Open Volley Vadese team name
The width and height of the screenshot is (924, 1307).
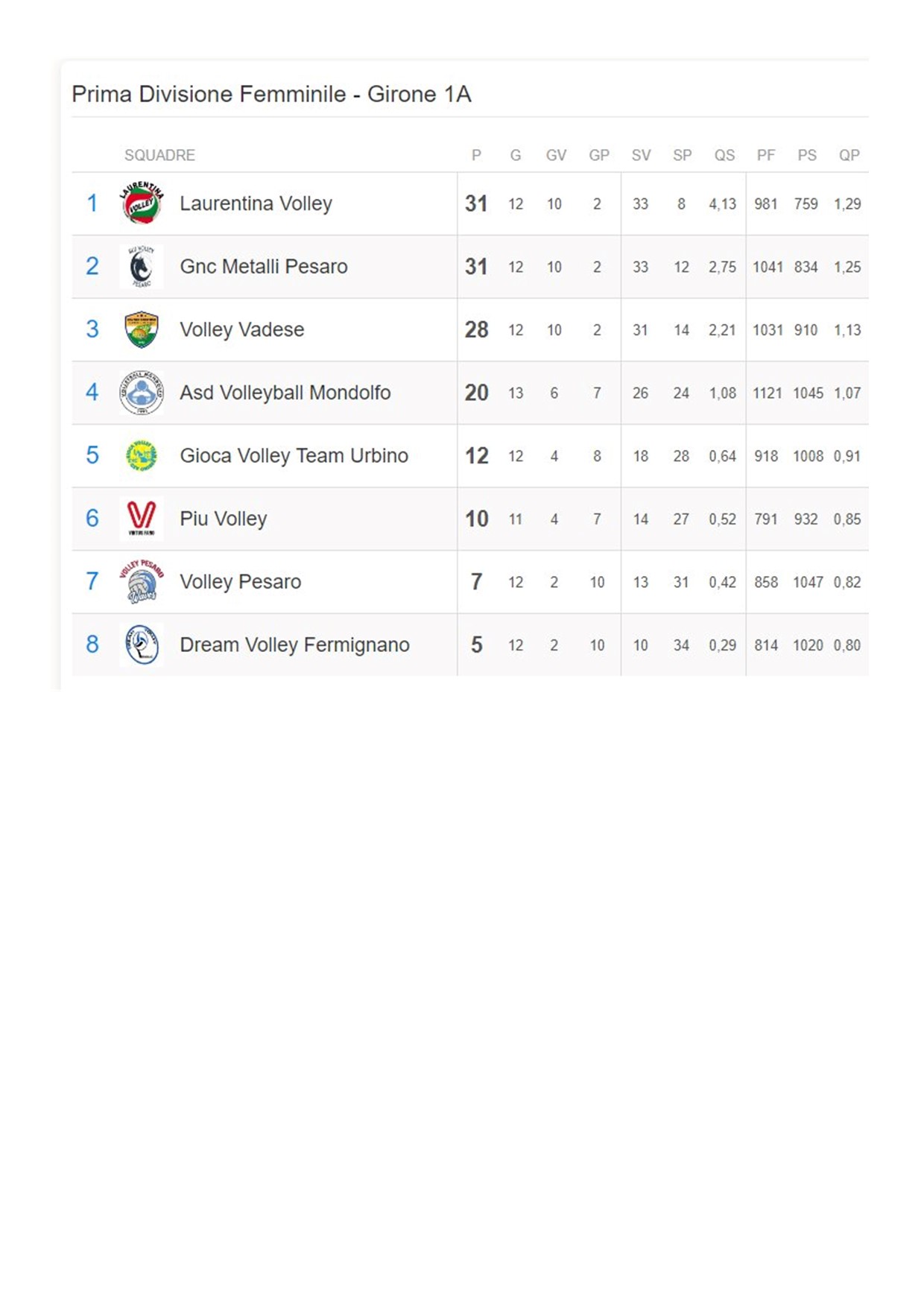pyautogui.click(x=242, y=329)
